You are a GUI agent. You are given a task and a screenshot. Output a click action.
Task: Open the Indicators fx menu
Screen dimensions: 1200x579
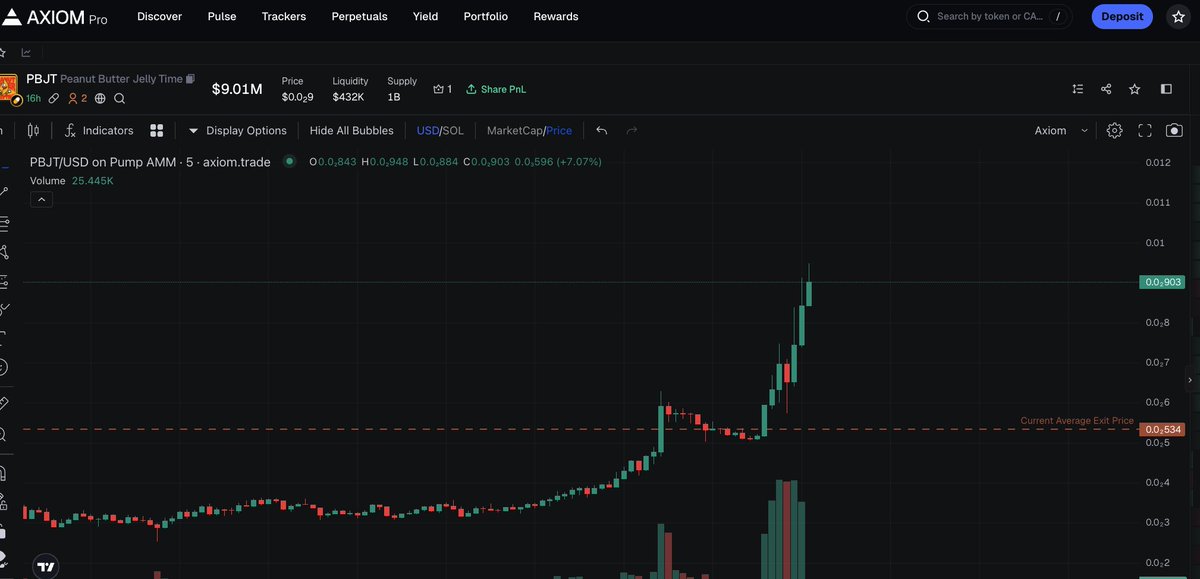[x=98, y=130]
